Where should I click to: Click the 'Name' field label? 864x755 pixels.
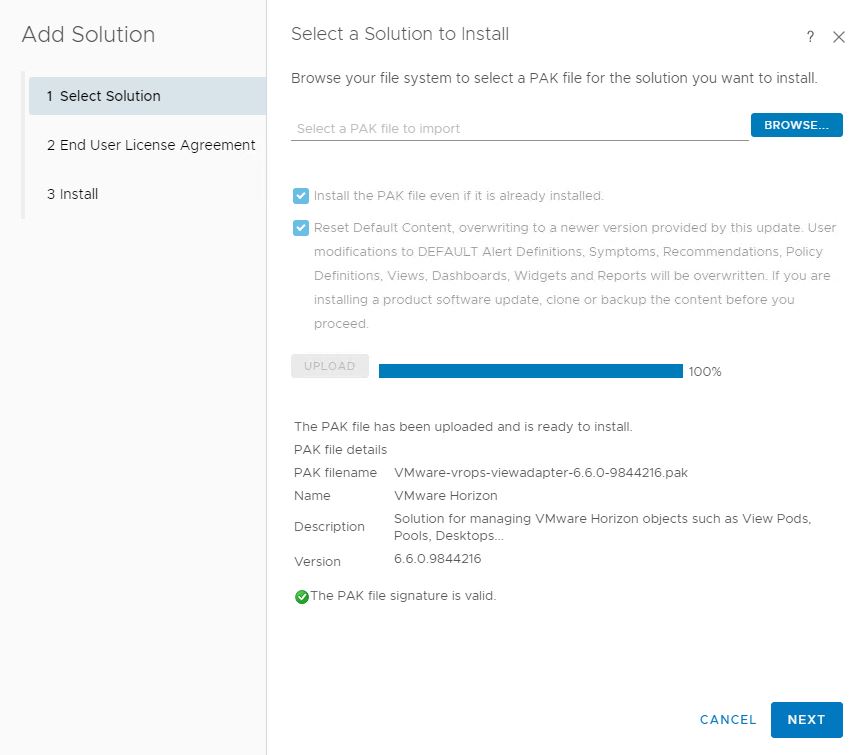312,495
